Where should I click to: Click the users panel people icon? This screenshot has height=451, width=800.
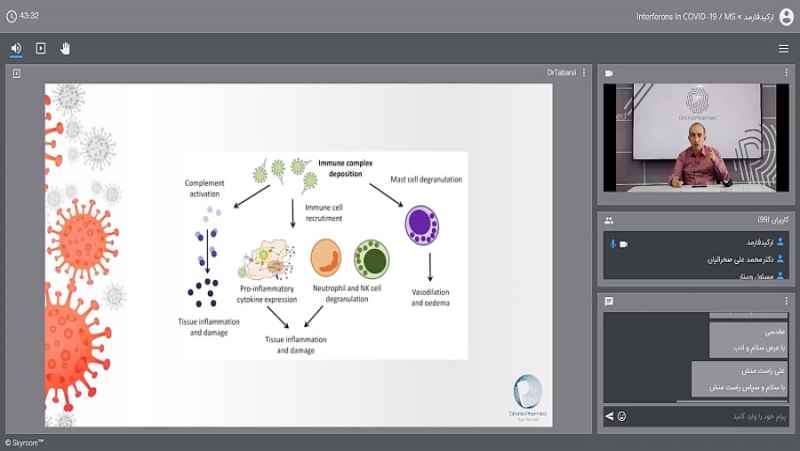click(x=609, y=220)
